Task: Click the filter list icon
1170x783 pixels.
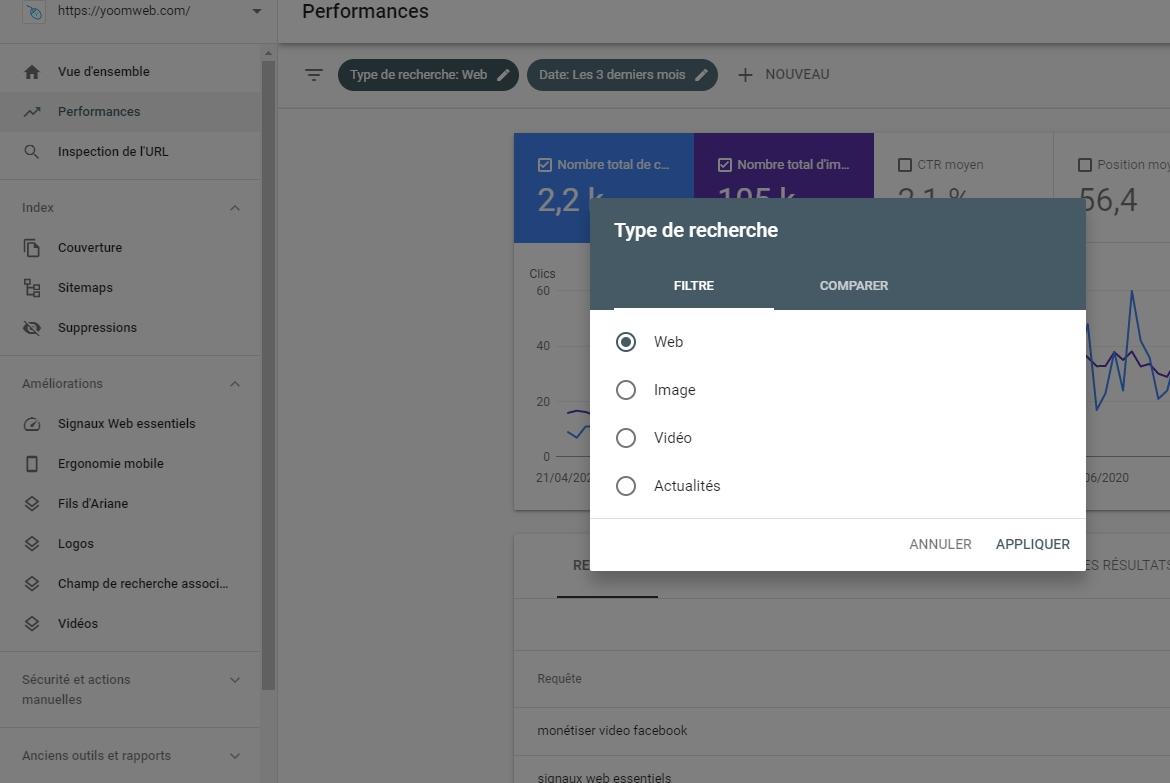Action: (314, 75)
